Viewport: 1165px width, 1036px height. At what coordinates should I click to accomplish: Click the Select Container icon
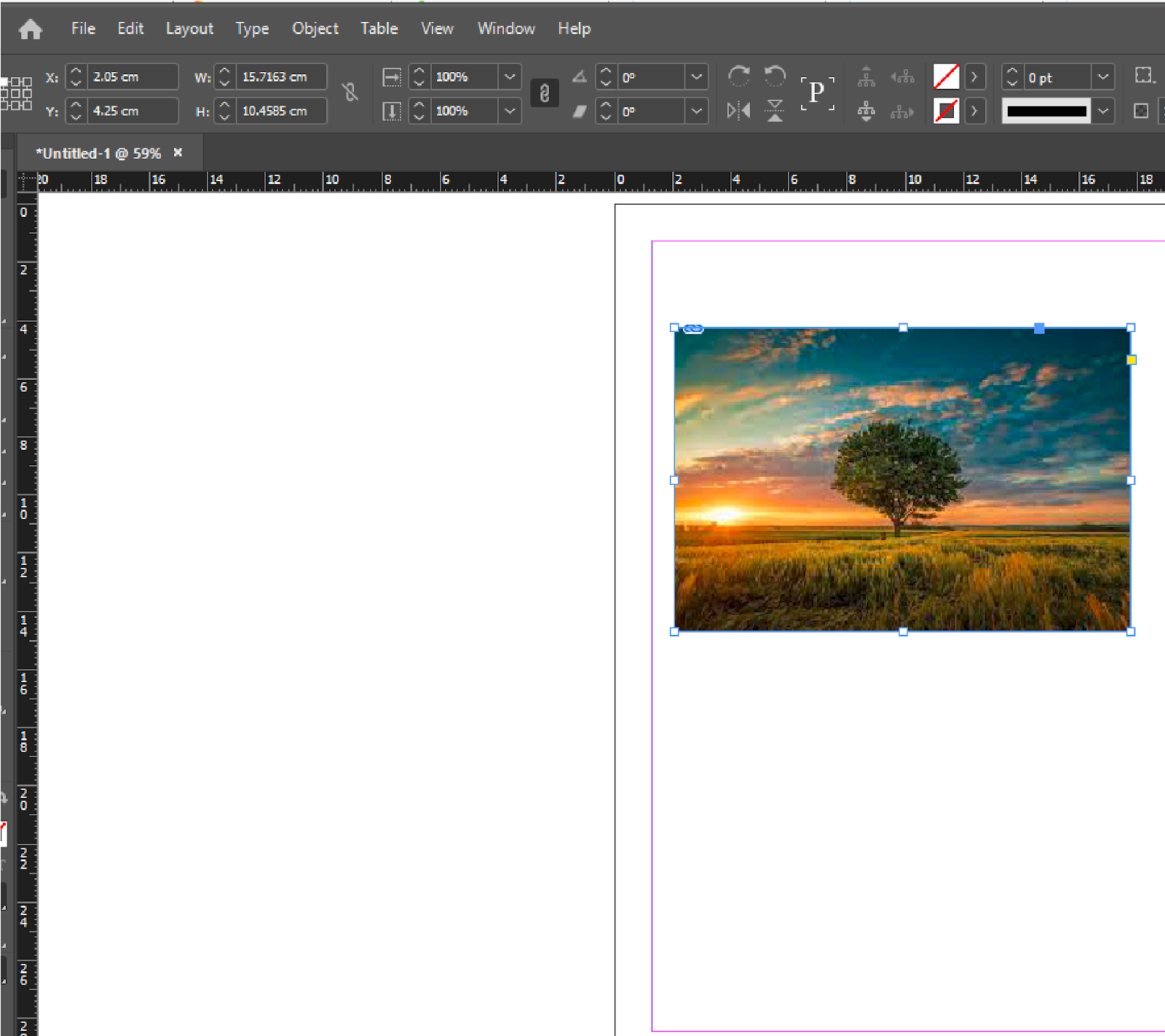(x=866, y=76)
